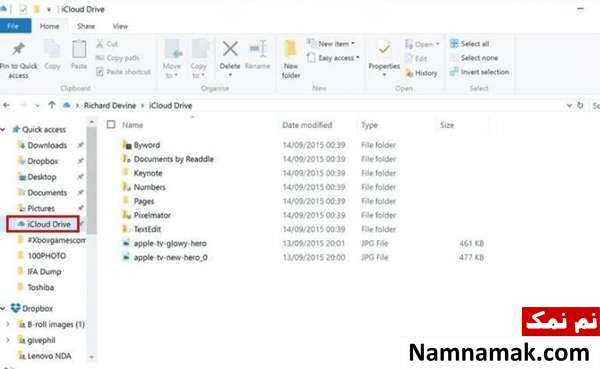The image size is (600, 369).
Task: Sort by the Name column header
Action: pos(133,125)
